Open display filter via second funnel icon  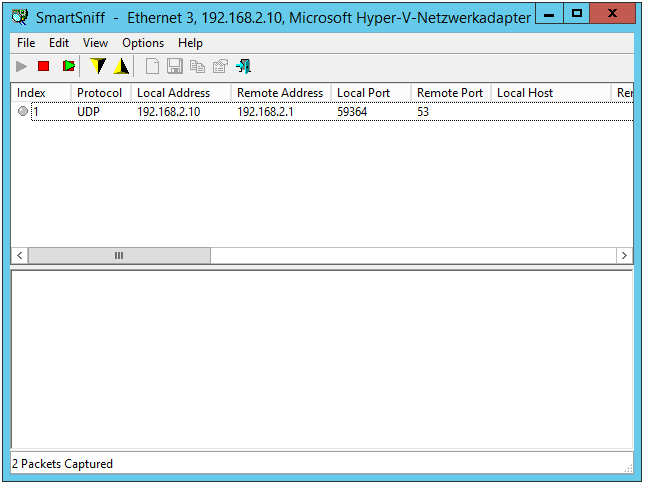tap(121, 66)
